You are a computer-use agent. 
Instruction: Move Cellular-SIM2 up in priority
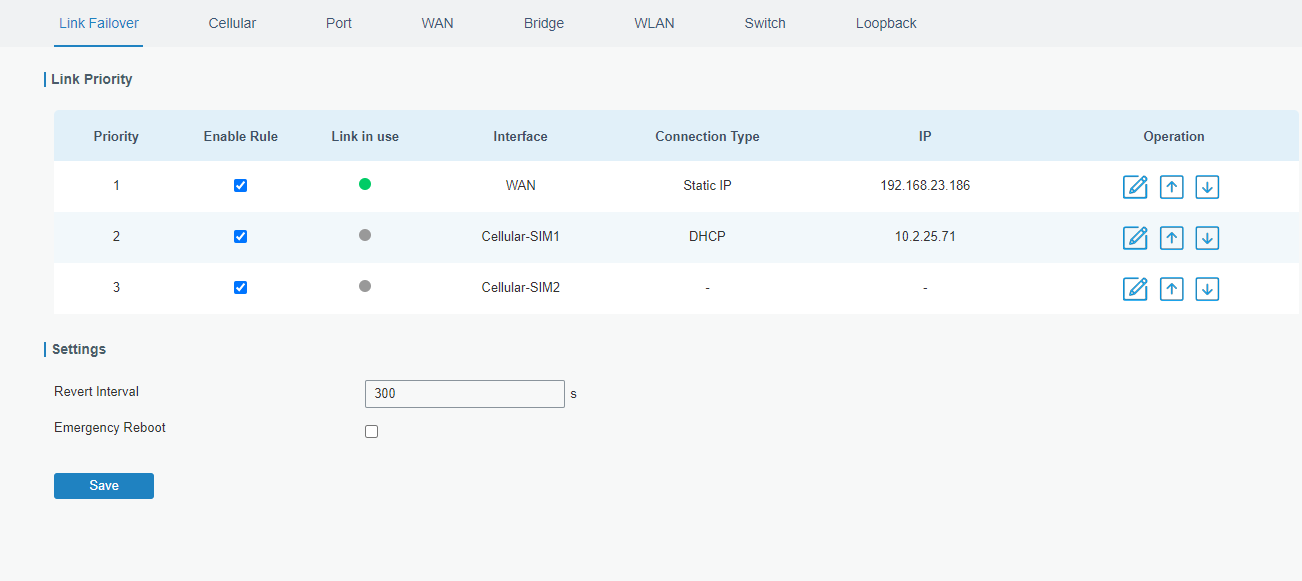pyautogui.click(x=1171, y=289)
